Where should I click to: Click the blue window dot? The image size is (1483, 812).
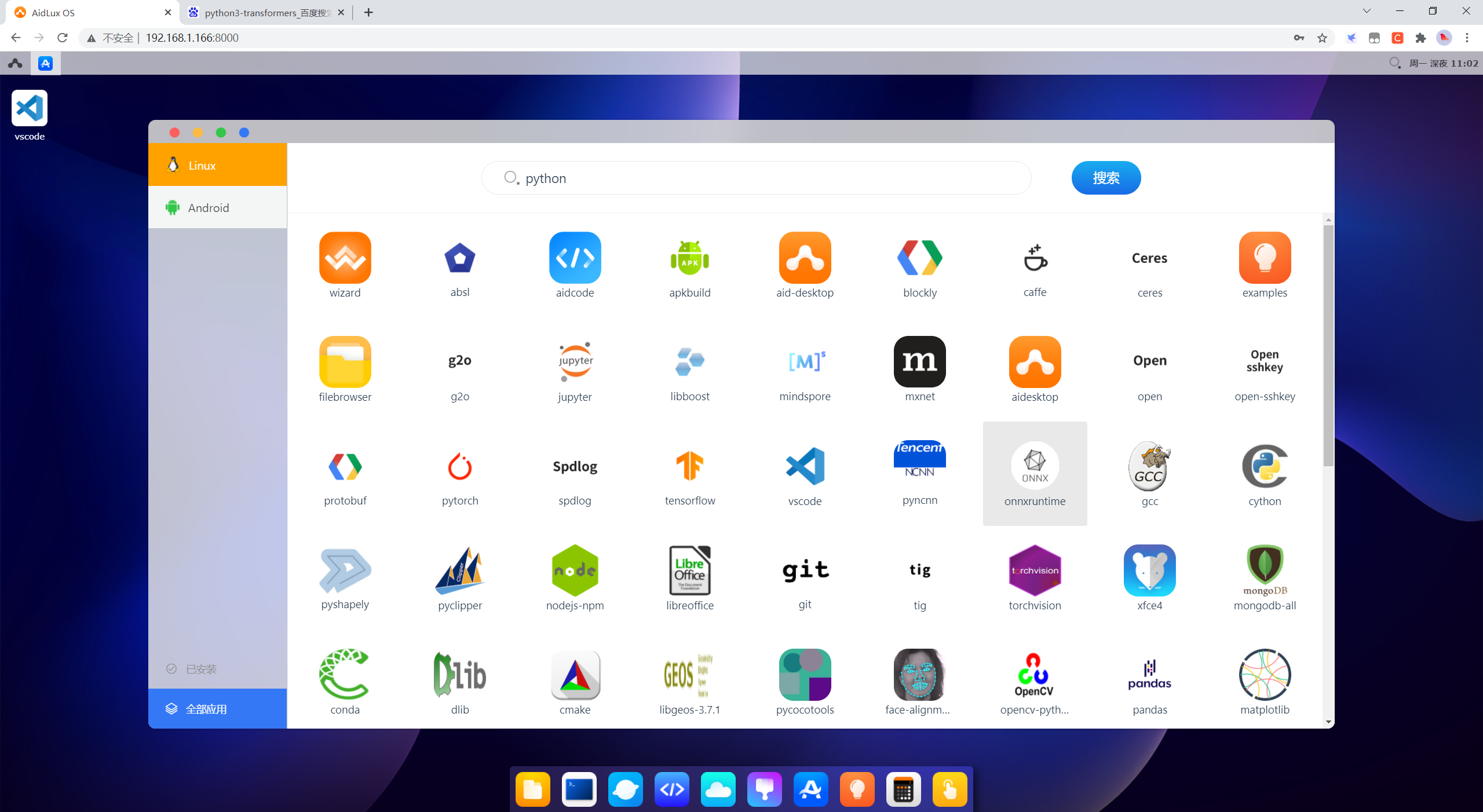(244, 133)
